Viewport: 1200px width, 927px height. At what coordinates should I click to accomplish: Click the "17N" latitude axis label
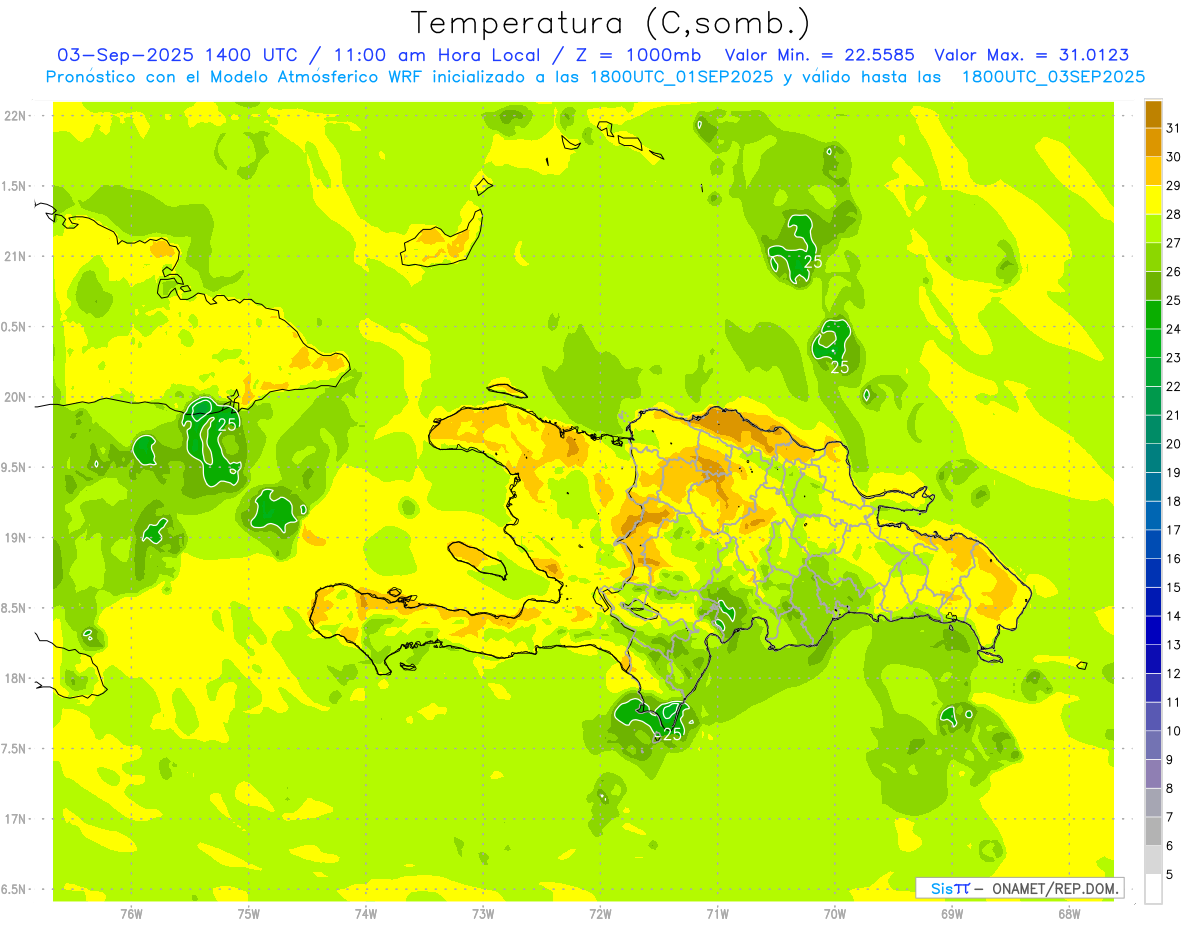[x=15, y=819]
